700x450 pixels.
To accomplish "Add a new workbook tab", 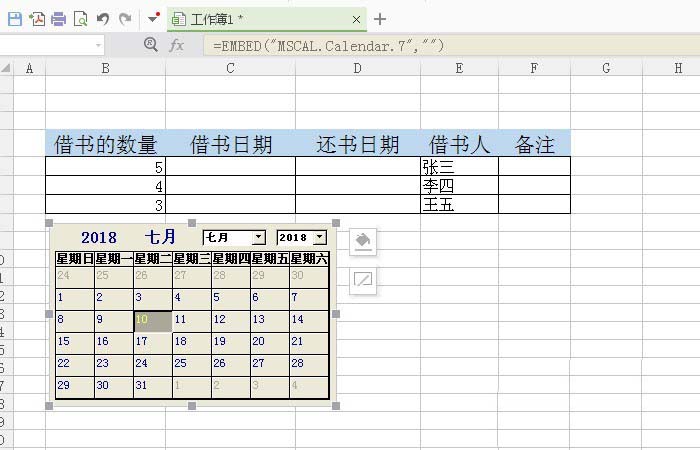I will pos(379,19).
